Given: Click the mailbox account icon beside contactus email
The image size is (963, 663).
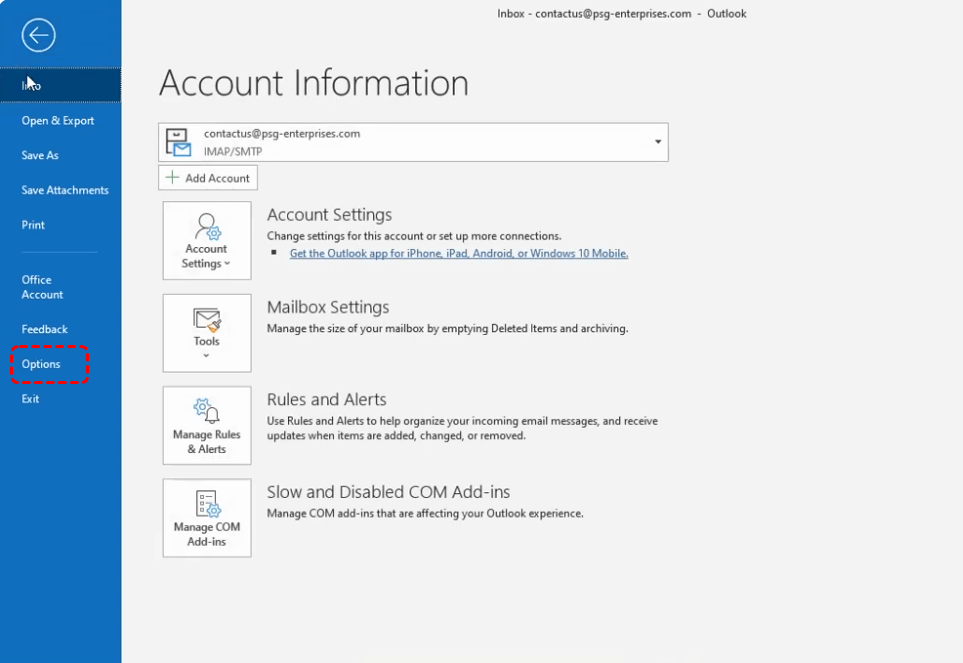Looking at the screenshot, I should [x=178, y=142].
